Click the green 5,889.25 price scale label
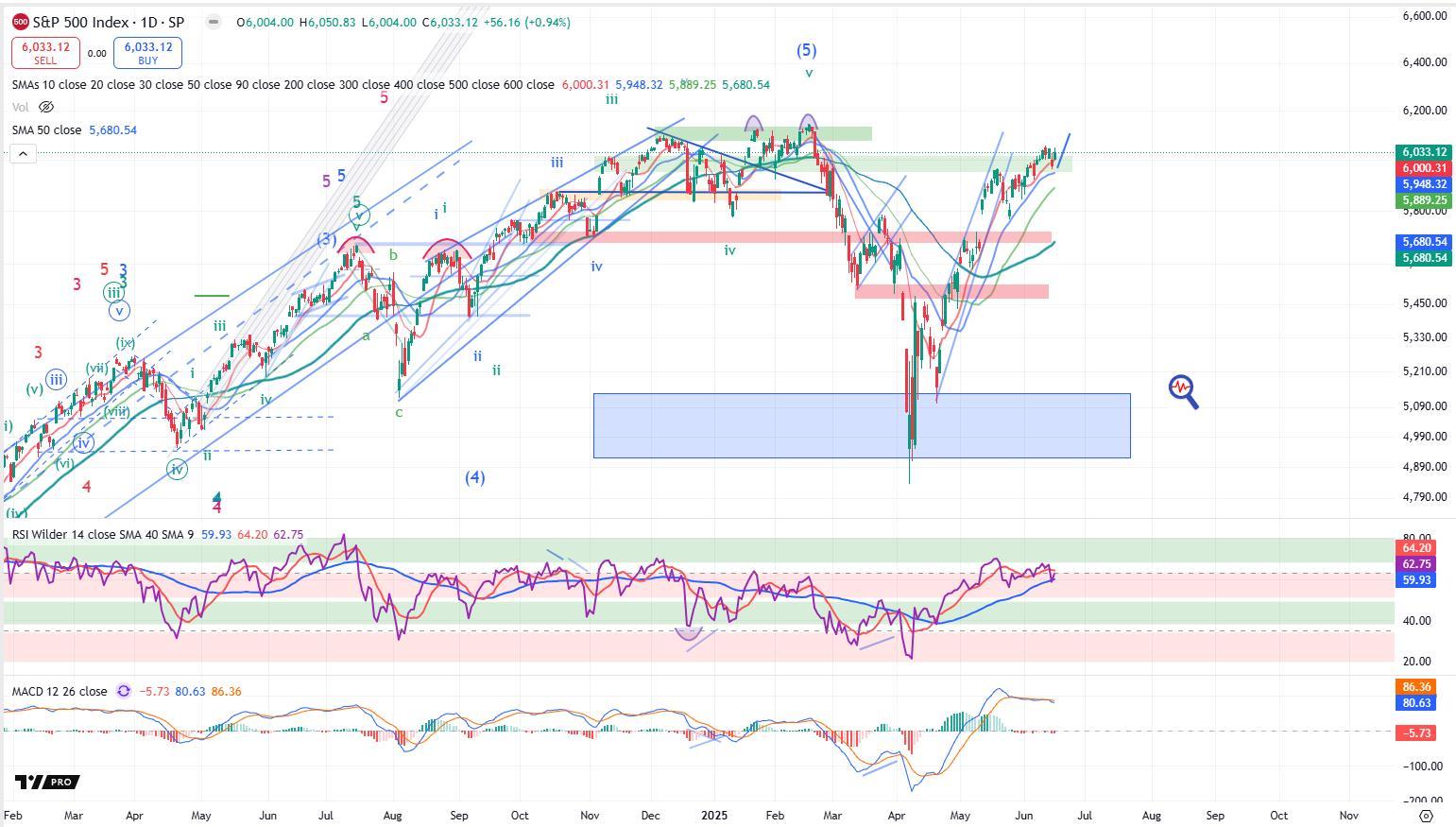This screenshot has width=1456, height=827. click(1424, 200)
